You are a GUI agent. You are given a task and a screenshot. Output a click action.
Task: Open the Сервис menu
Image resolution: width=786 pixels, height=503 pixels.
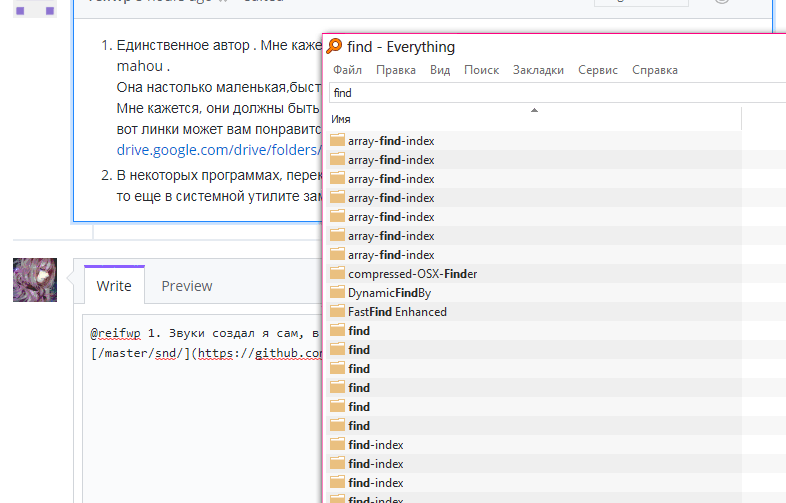[x=598, y=70]
